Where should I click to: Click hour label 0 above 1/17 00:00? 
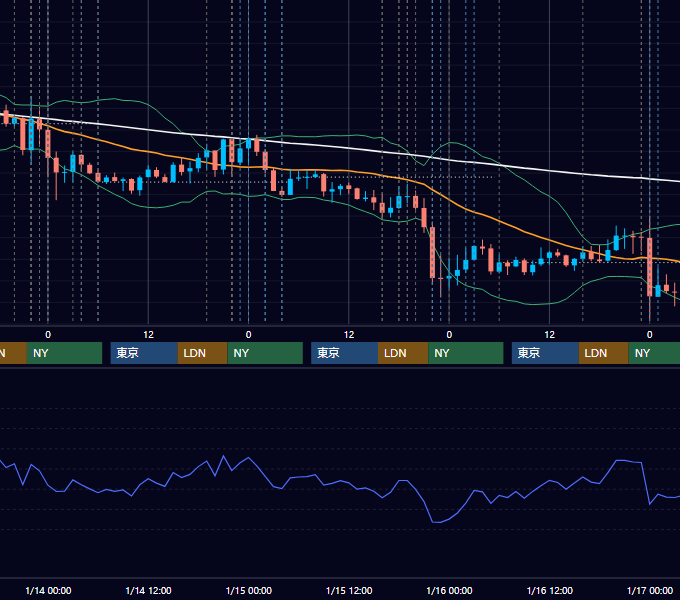point(650,335)
